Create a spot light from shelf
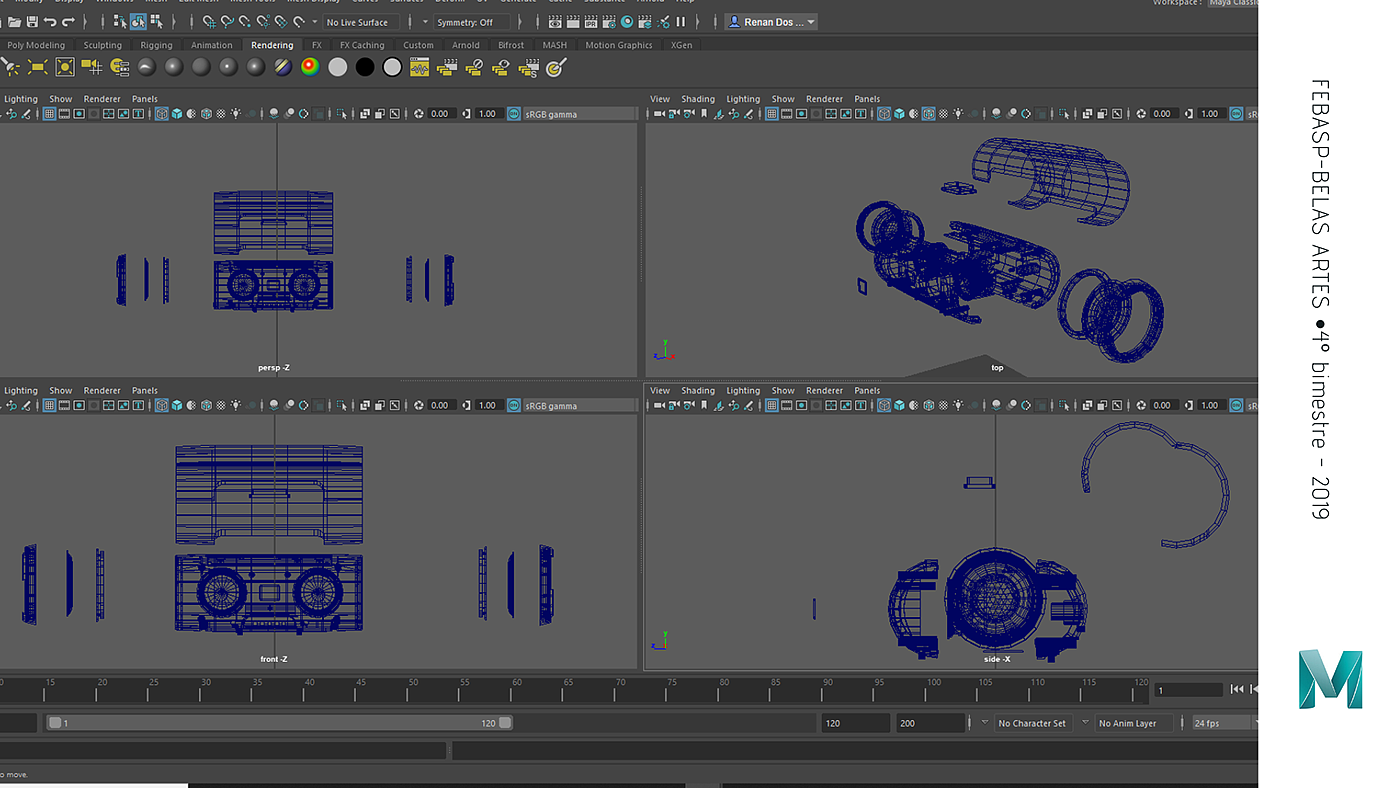Viewport: 1400px width, 788px height. [x=11, y=67]
